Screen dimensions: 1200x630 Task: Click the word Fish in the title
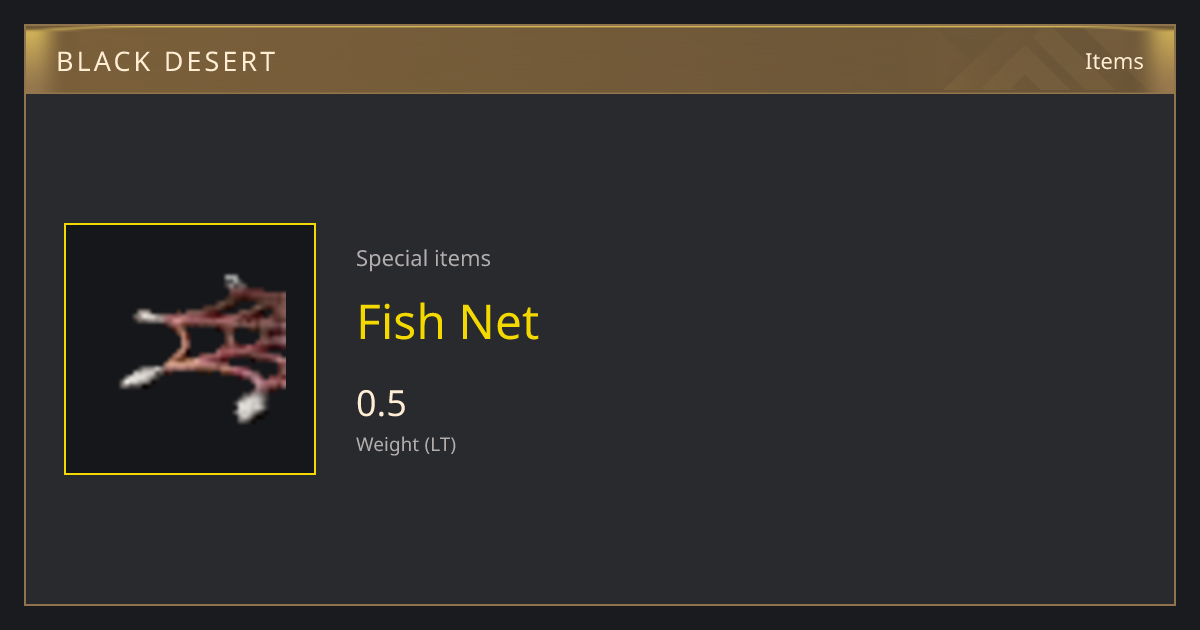tap(401, 322)
